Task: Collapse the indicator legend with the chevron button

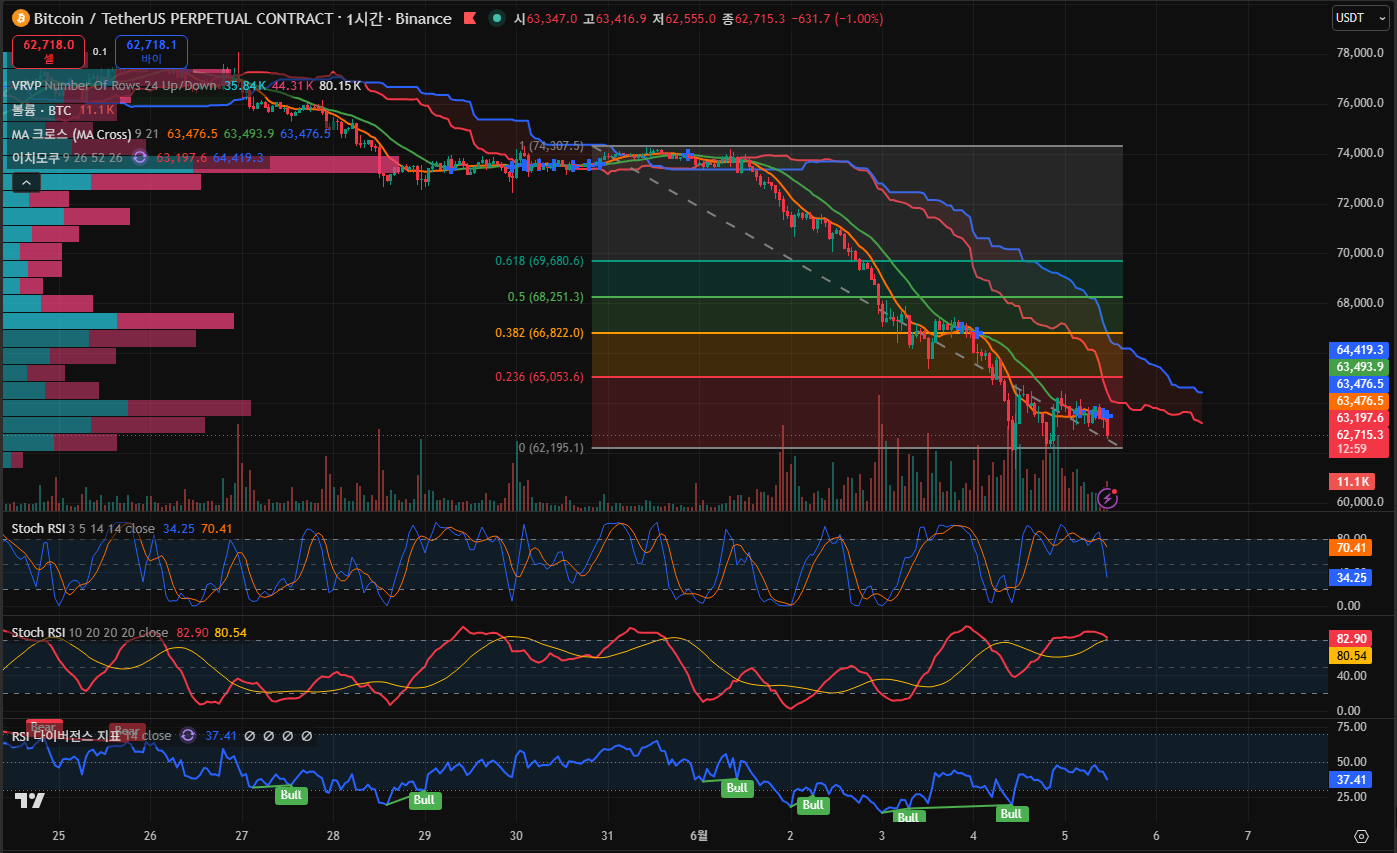Action: (26, 182)
